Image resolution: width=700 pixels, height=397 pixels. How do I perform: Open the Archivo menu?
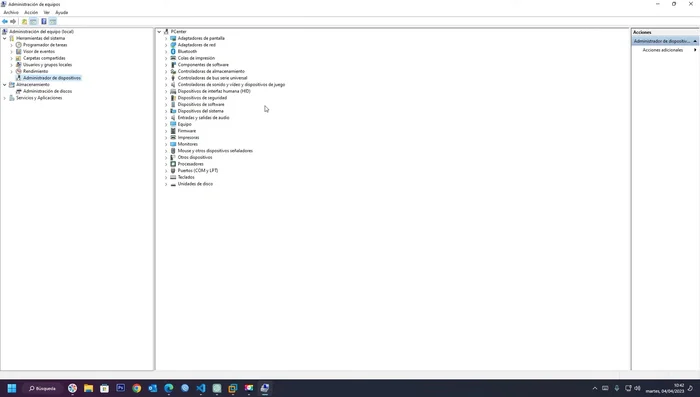(x=11, y=13)
